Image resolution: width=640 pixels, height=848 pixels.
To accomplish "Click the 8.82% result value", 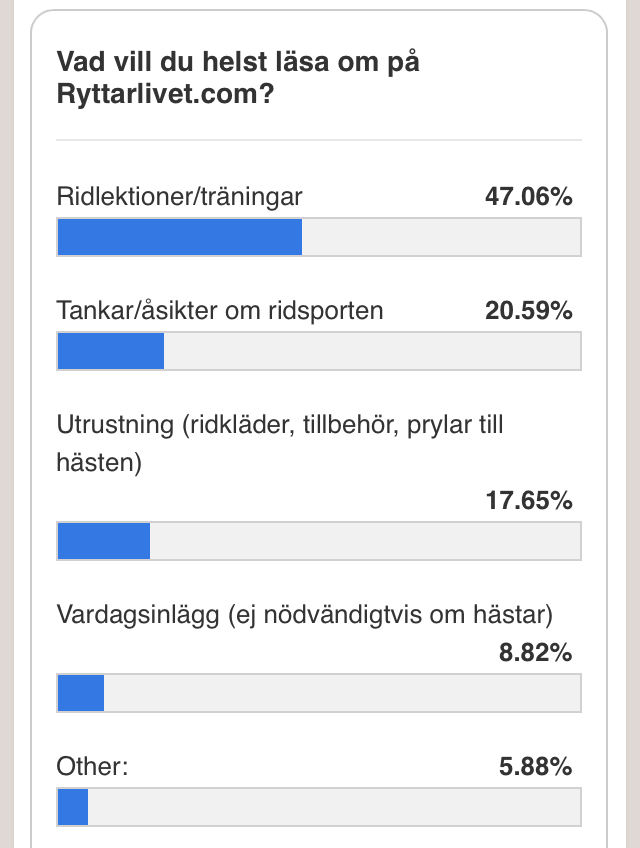I will pyautogui.click(x=535, y=653).
